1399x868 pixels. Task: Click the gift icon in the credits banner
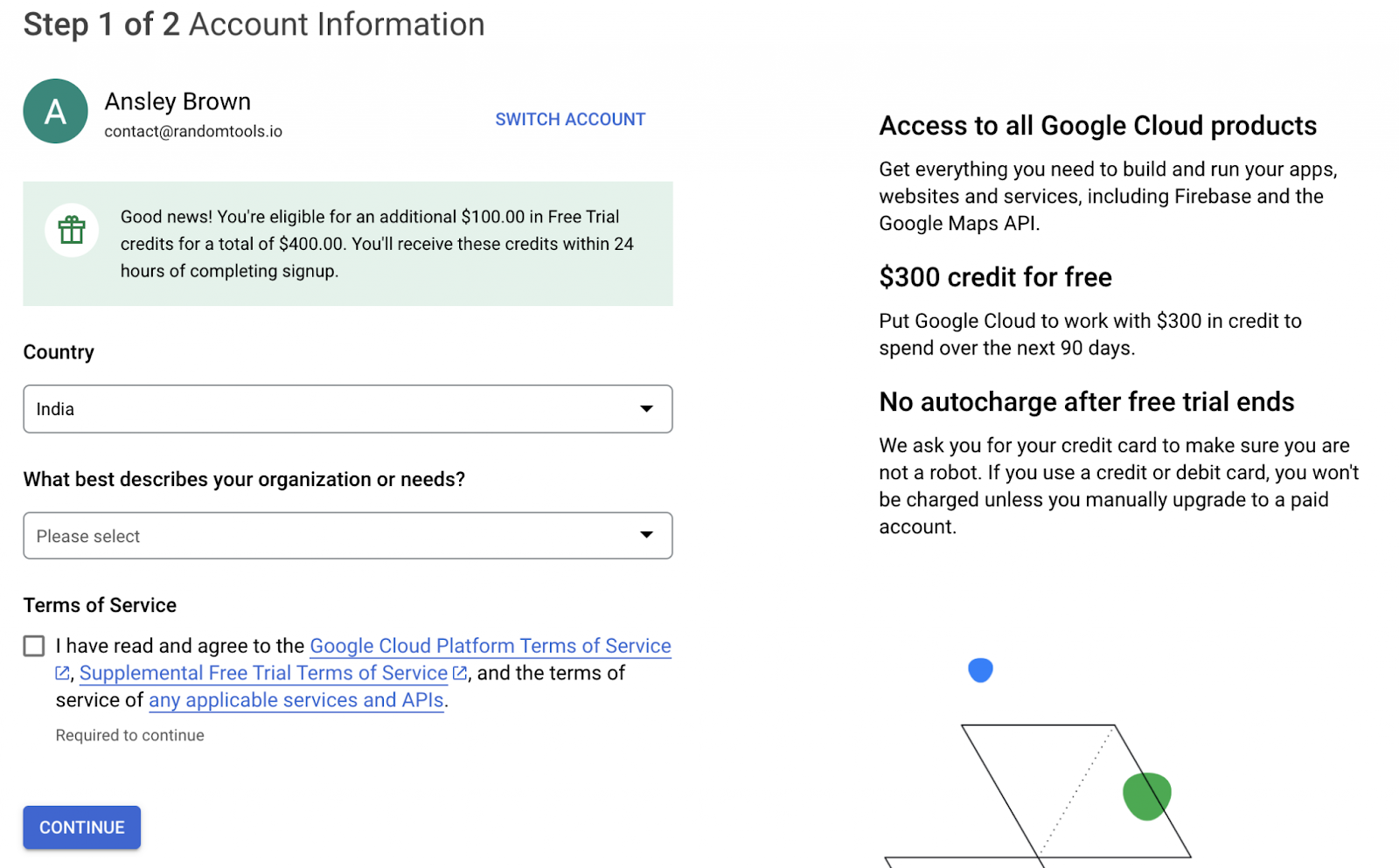pos(72,230)
